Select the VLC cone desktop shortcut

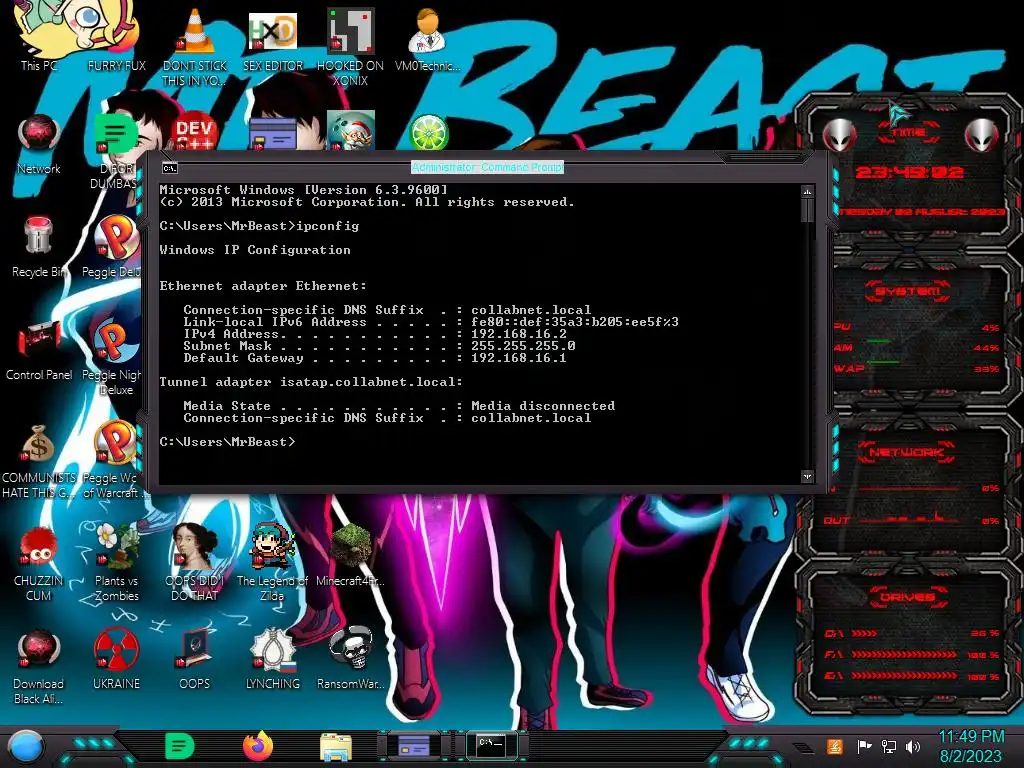point(195,47)
